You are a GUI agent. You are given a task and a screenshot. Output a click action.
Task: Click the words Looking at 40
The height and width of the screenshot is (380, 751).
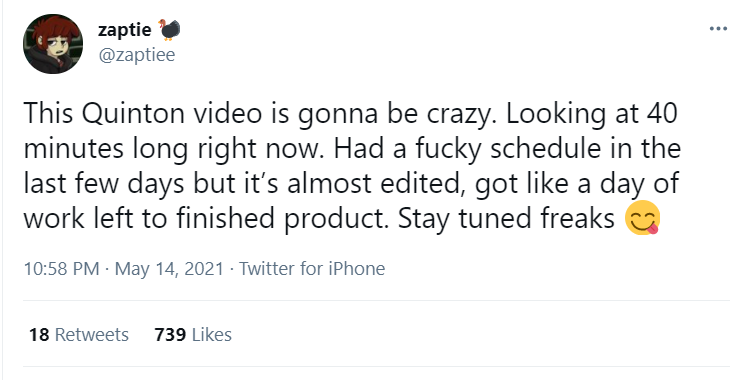[592, 115]
